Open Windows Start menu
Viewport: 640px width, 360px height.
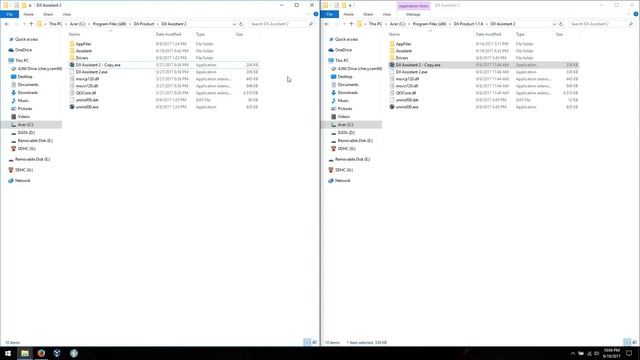pos(8,353)
